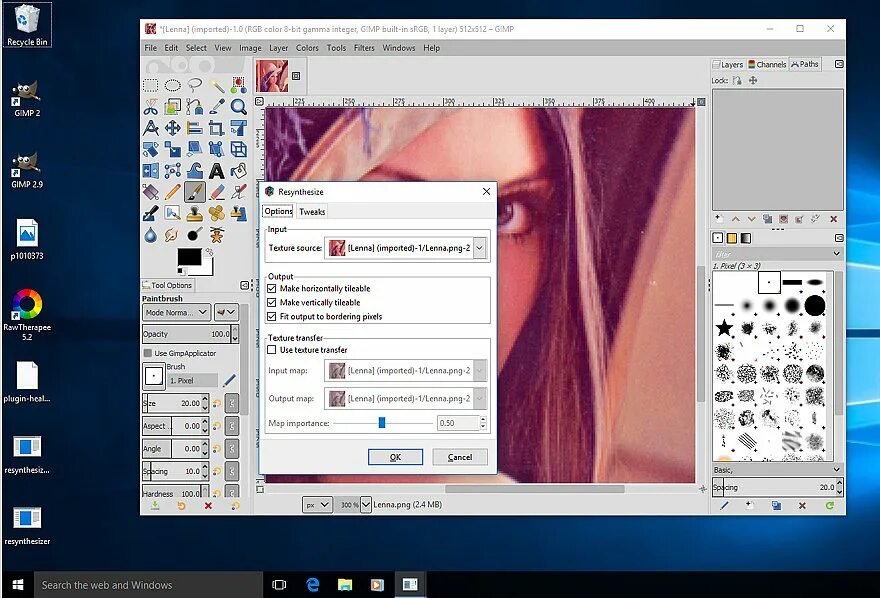Select the Scissors Select tool

150,107
